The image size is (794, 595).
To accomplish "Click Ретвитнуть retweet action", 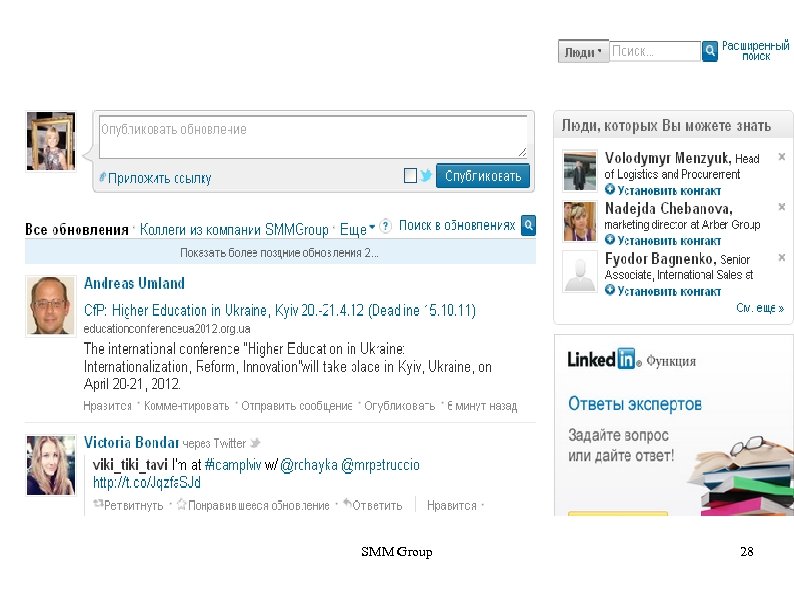I will 128,505.
